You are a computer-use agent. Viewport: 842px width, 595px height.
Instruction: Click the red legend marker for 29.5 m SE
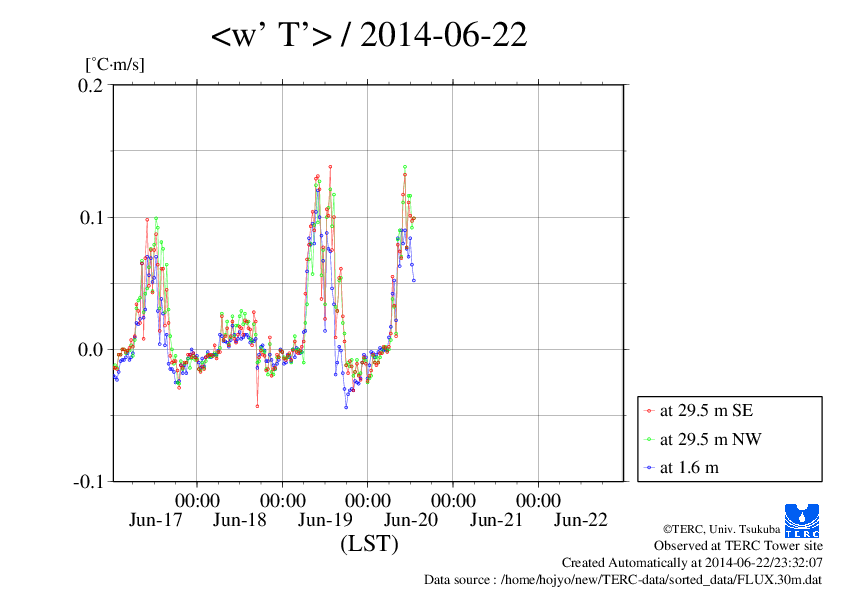tap(649, 411)
